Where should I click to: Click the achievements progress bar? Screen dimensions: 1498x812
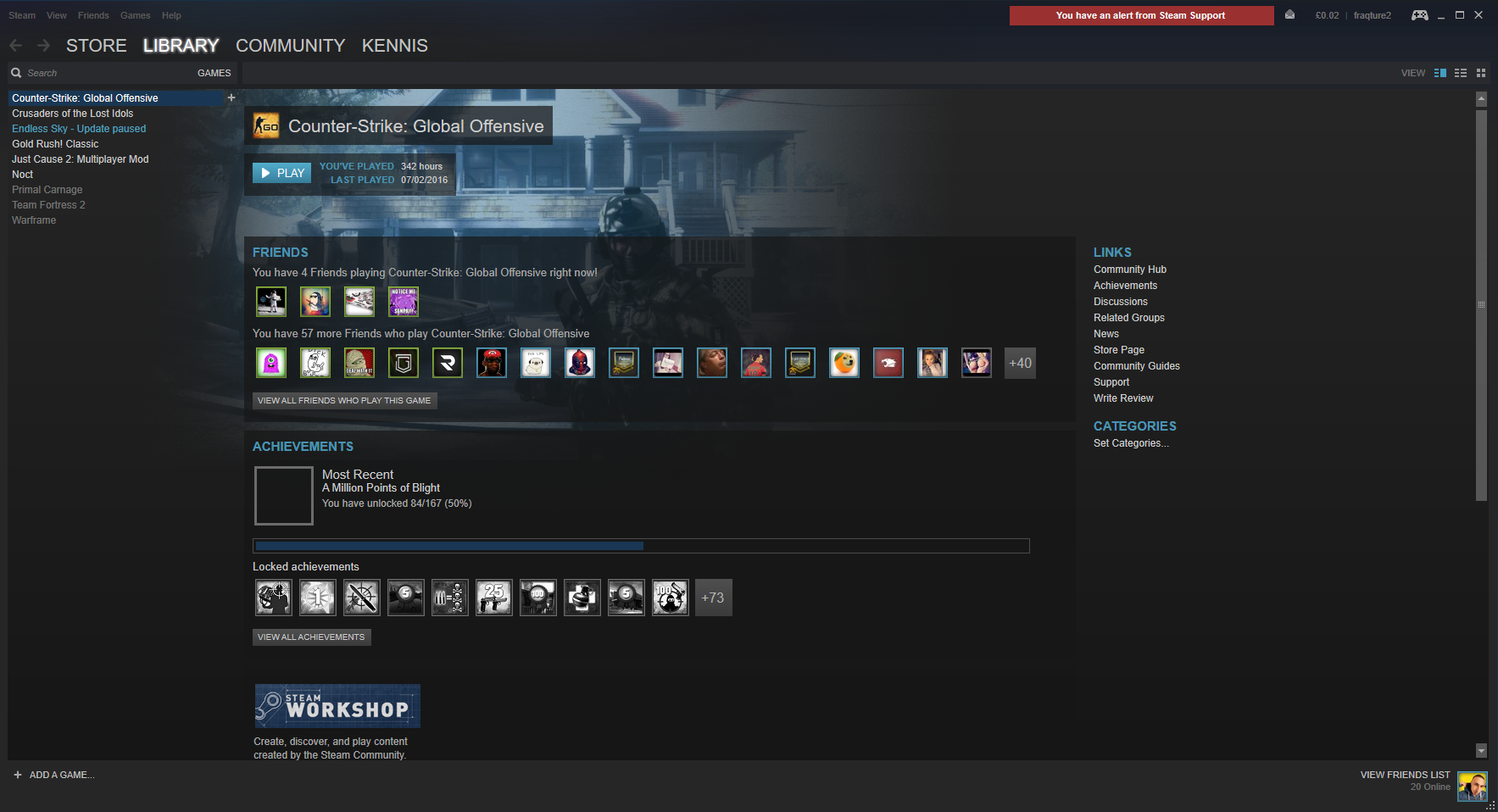(x=641, y=546)
